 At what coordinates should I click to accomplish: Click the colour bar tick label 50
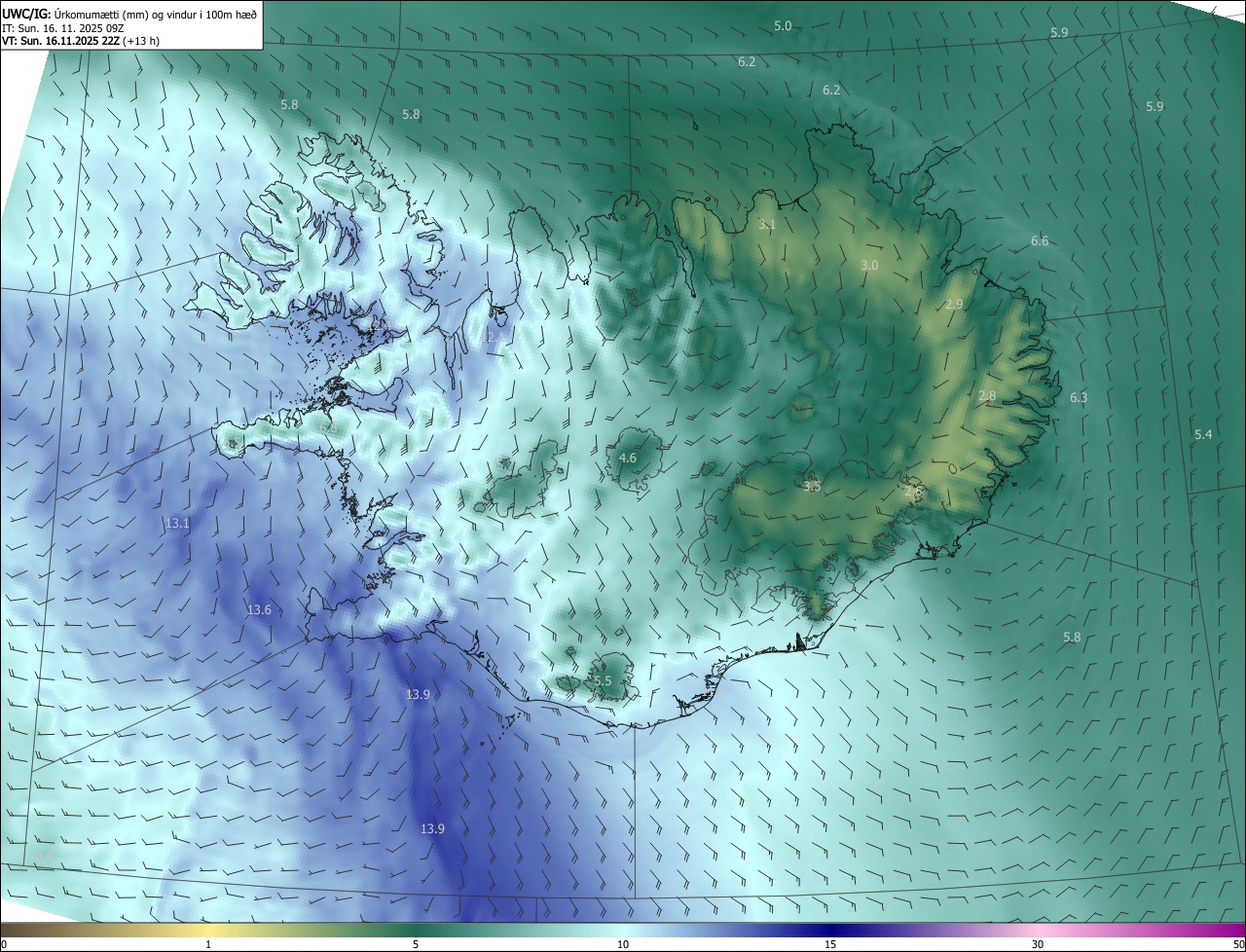click(x=1238, y=944)
